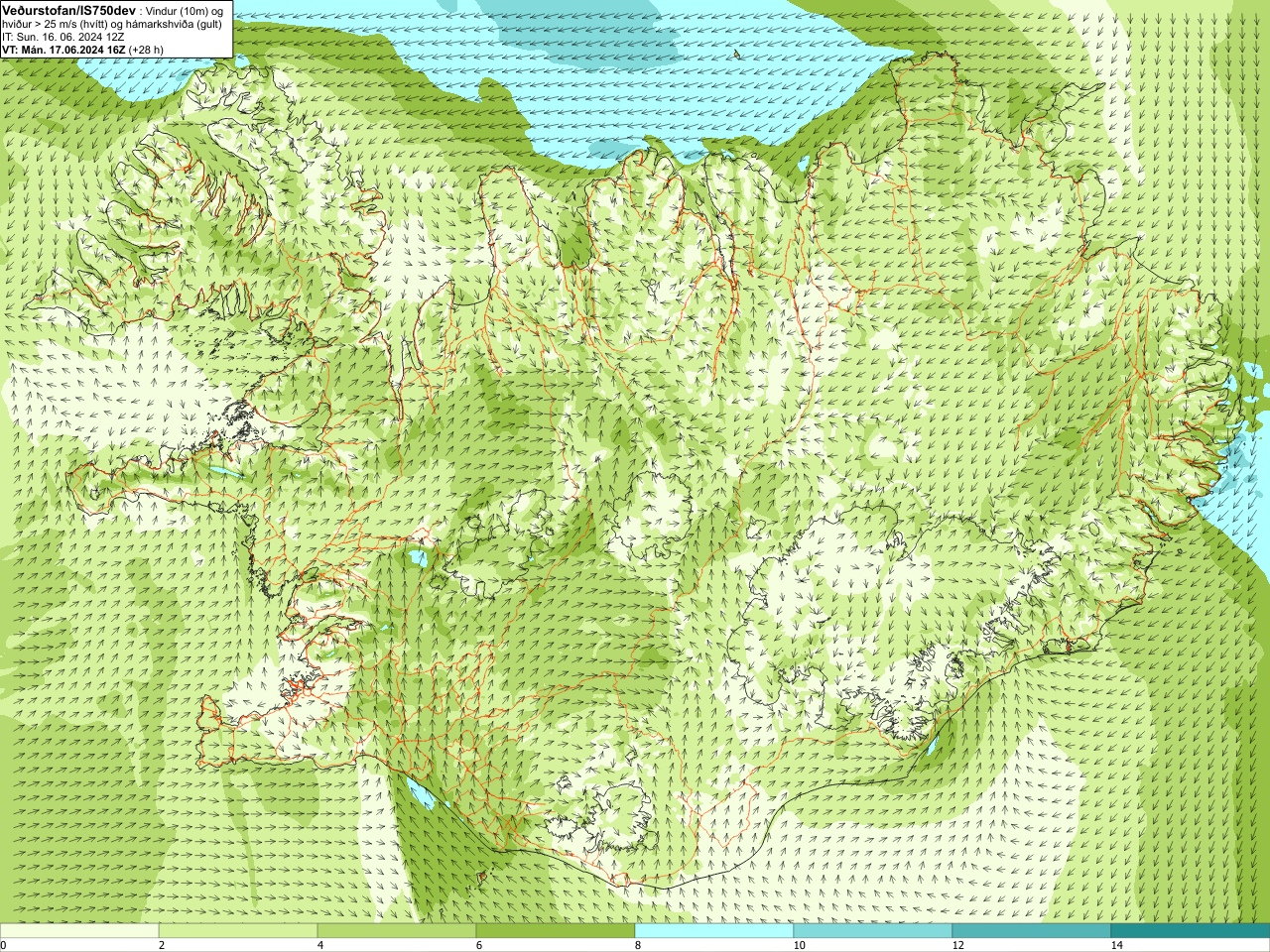This screenshot has width=1270, height=952.
Task: Click the scale label "8"
Action: pos(638,945)
